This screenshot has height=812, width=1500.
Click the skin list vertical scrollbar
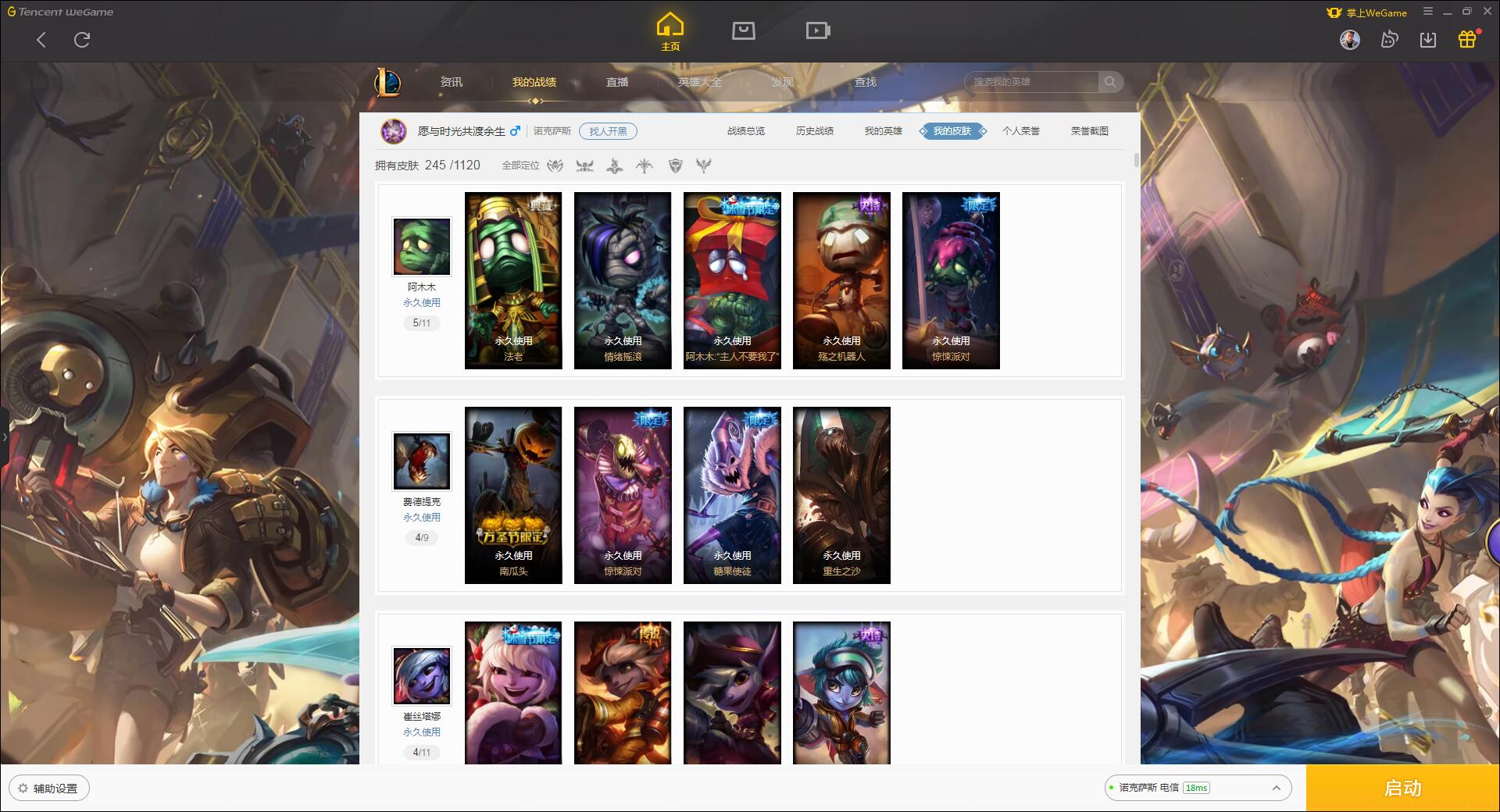[1136, 160]
